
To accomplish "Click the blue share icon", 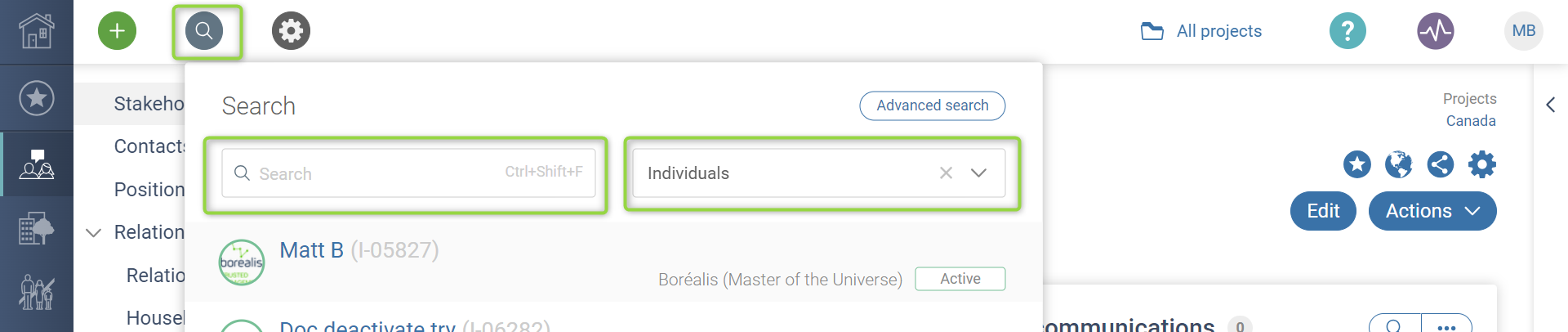I will (1440, 164).
